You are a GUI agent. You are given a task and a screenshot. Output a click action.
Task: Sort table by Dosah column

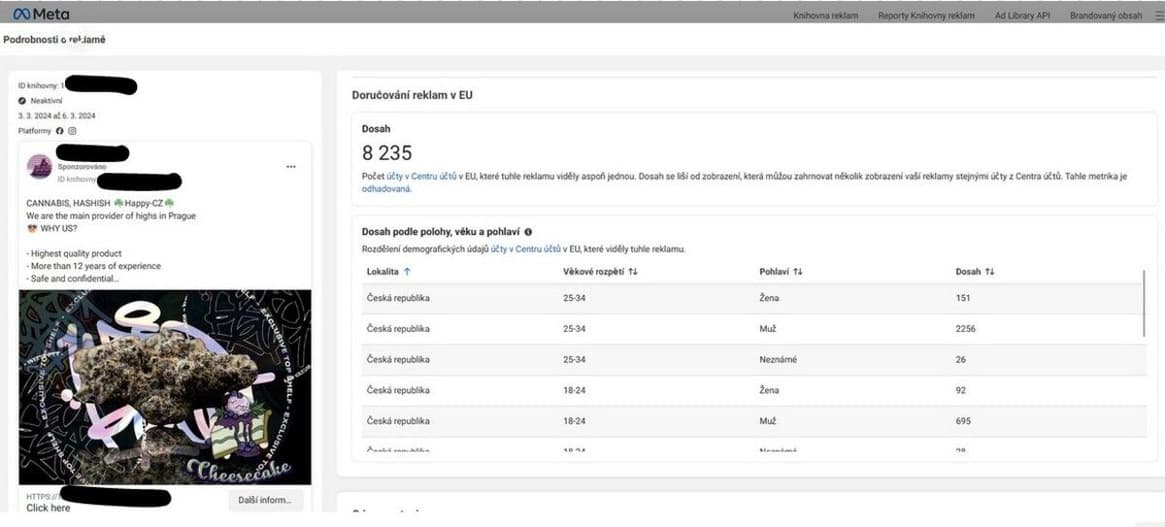975,271
